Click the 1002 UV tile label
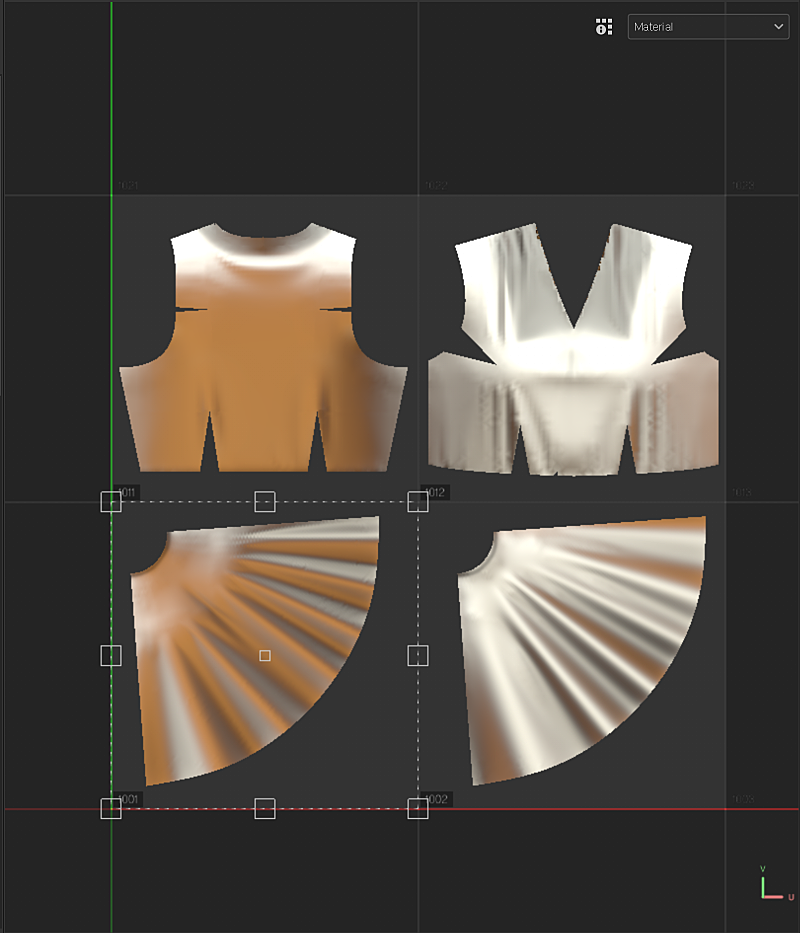Viewport: 800px width, 933px height. pos(438,799)
